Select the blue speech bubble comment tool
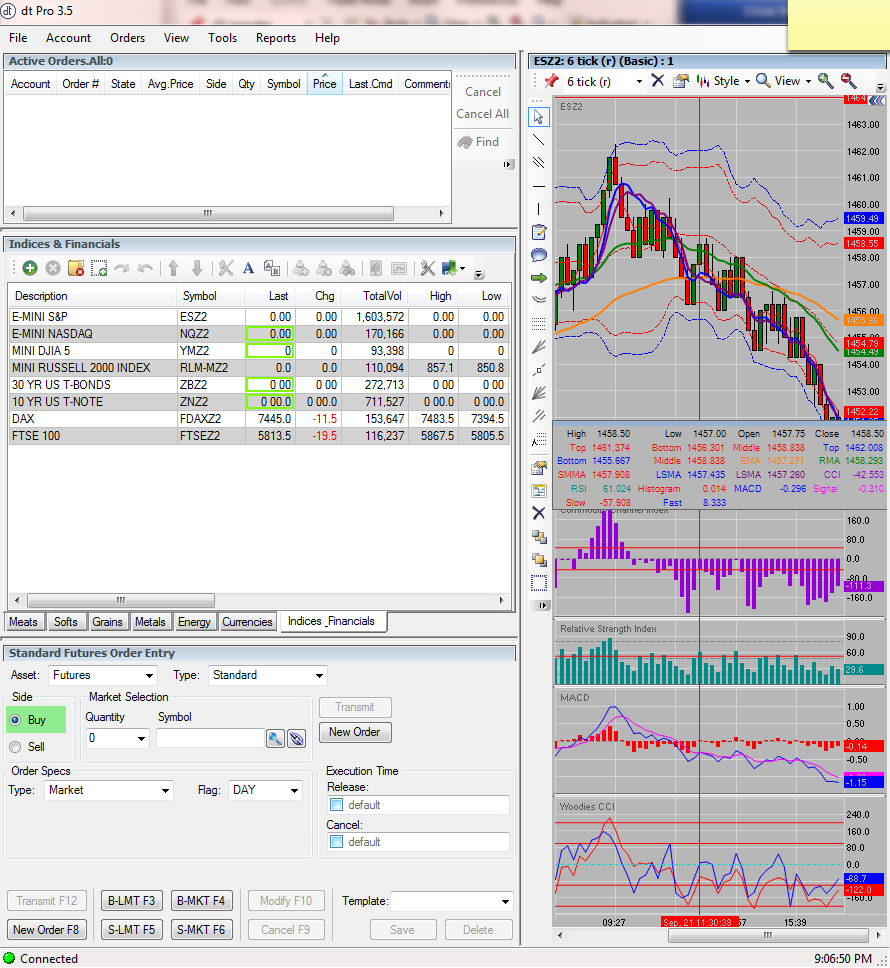 click(x=539, y=255)
